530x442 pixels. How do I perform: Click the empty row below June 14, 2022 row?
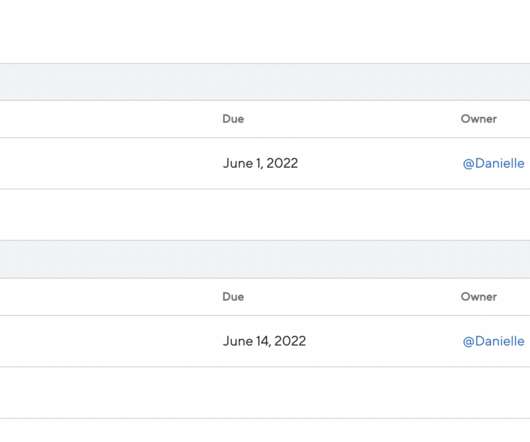click(x=265, y=393)
